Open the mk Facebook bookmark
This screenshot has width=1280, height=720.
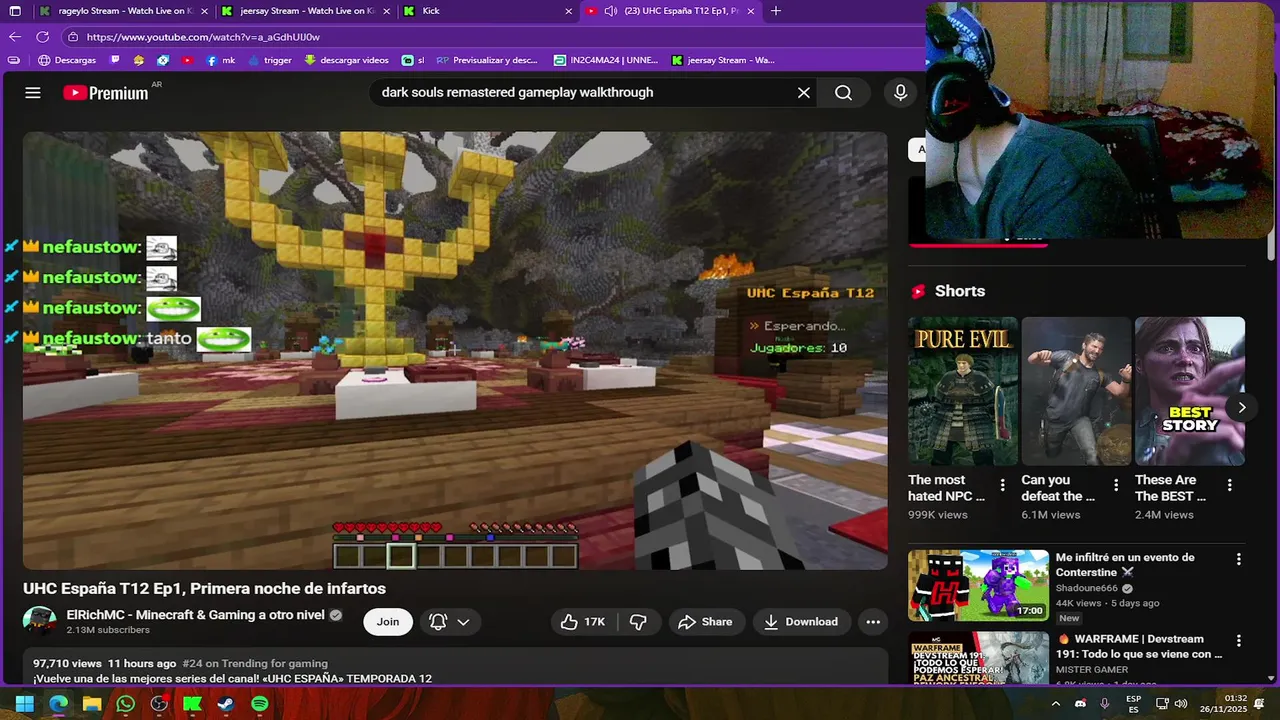click(x=220, y=60)
